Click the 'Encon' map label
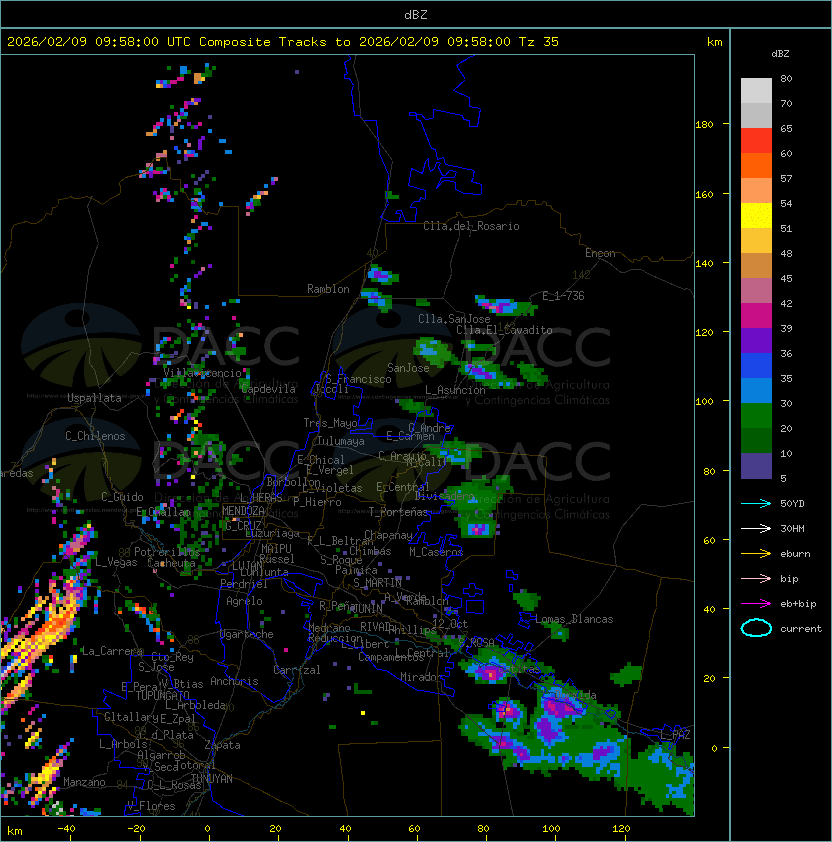Viewport: 832px width, 842px height. (600, 253)
